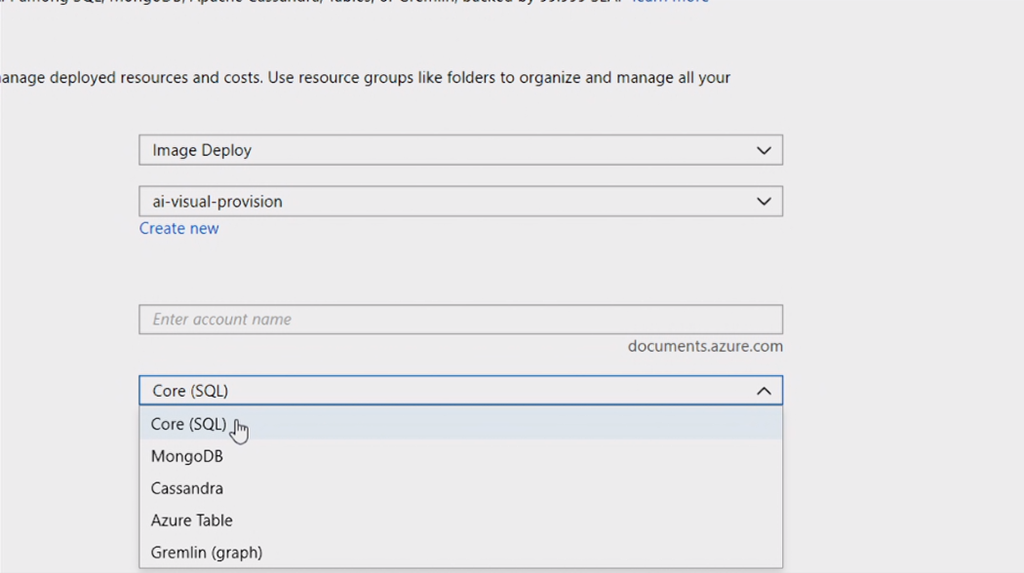1024x573 pixels.
Task: Click the down chevron beside Image Deploy
Action: pos(764,151)
